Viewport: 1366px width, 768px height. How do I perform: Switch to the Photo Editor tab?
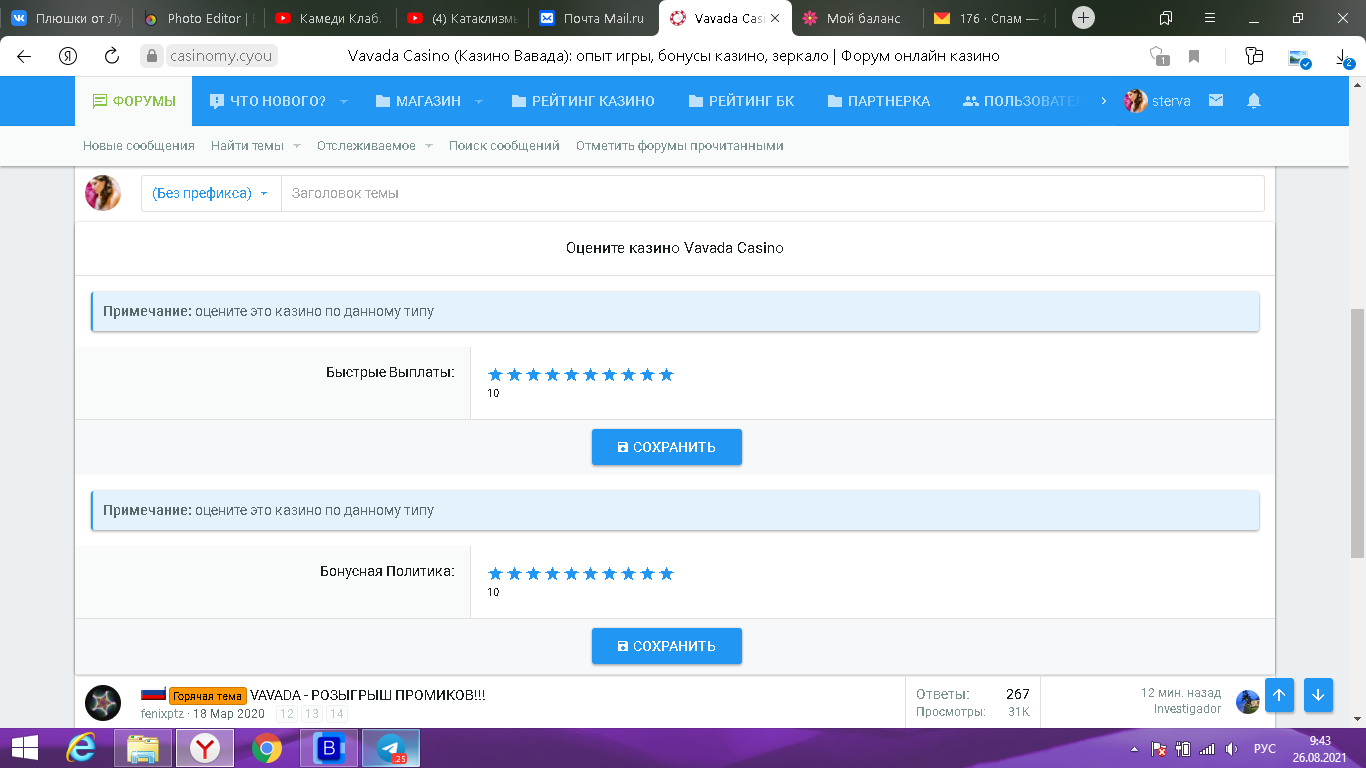click(x=198, y=18)
